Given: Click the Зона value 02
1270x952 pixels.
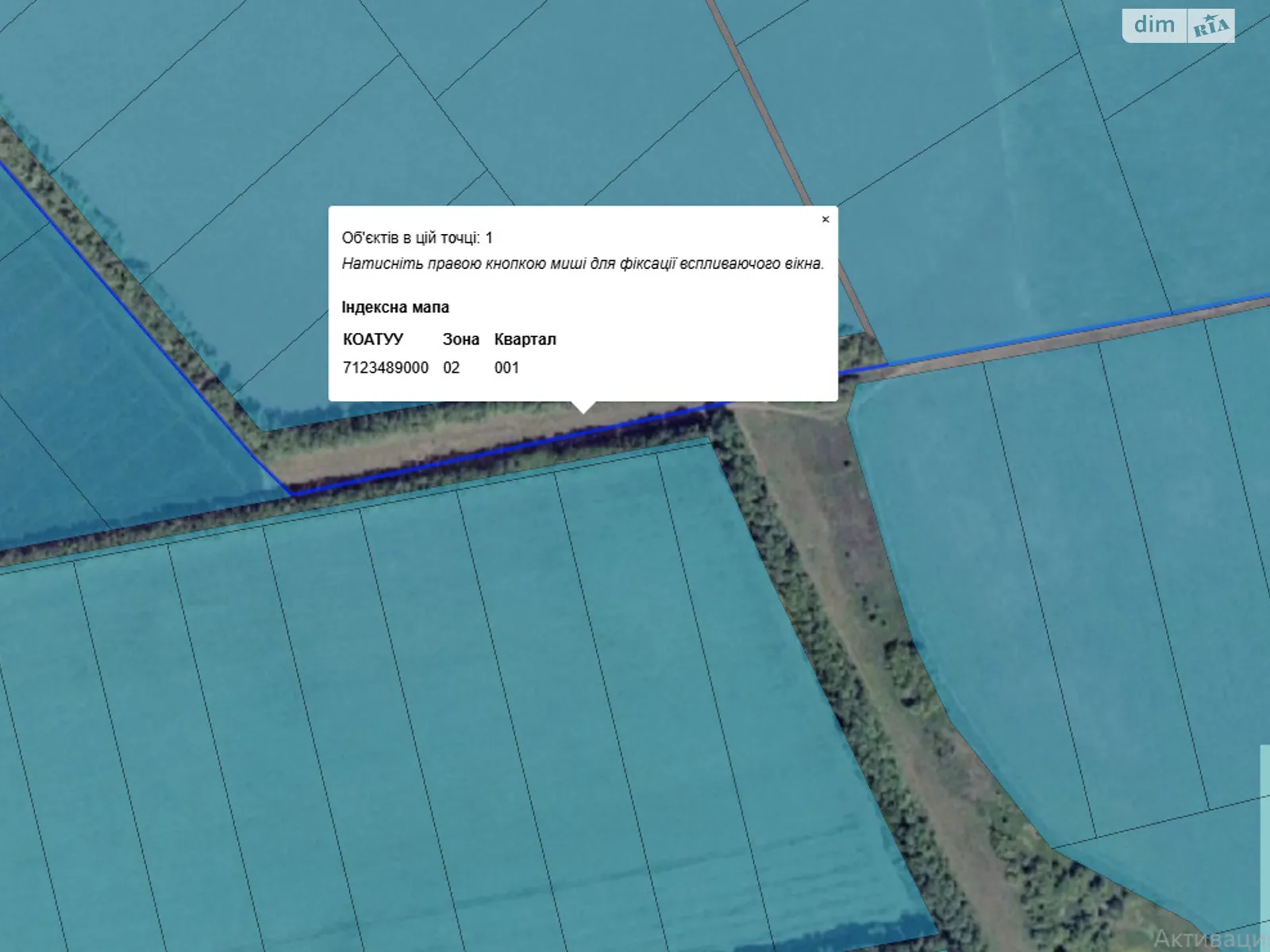Looking at the screenshot, I should tap(451, 367).
